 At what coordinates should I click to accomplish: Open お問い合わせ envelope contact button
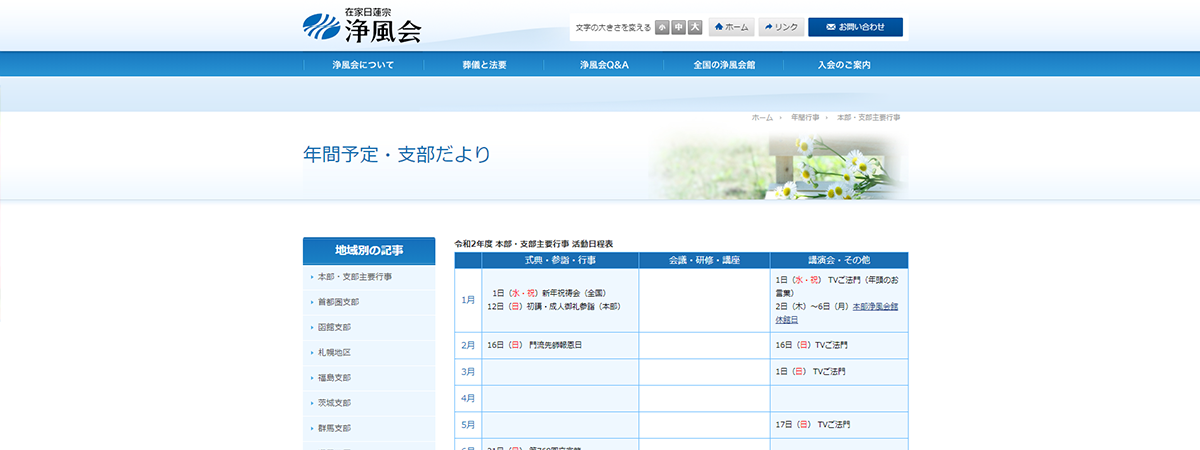(855, 27)
